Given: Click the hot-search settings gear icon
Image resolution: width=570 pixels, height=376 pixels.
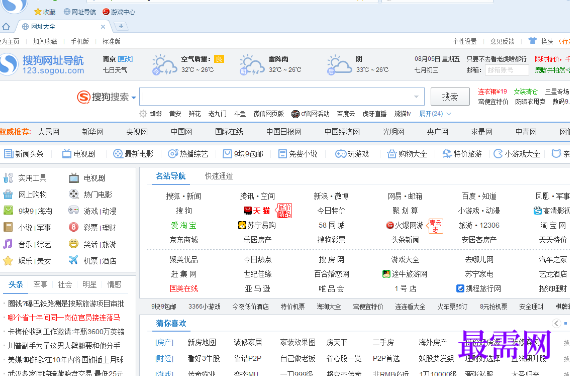Looking at the screenshot, I should point(142,114).
